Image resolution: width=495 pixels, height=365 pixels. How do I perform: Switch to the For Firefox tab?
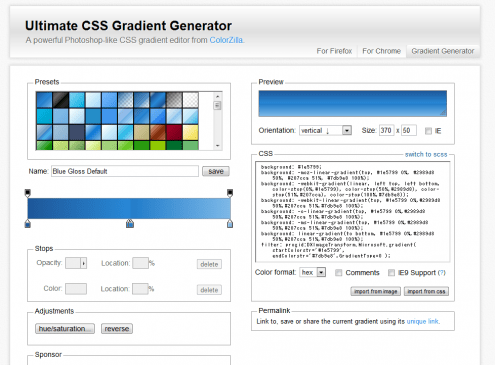coord(334,51)
